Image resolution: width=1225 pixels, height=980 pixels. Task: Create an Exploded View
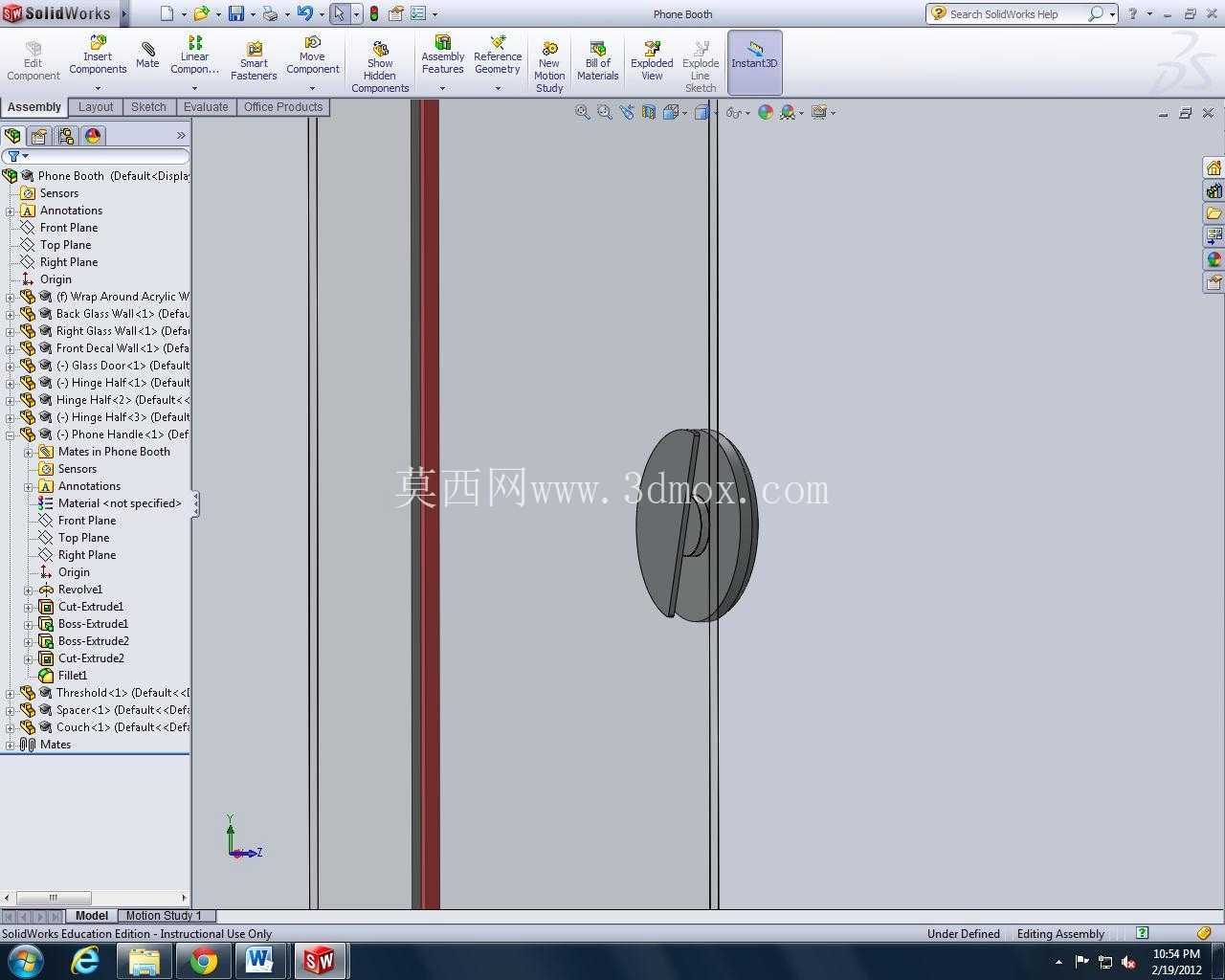click(652, 61)
